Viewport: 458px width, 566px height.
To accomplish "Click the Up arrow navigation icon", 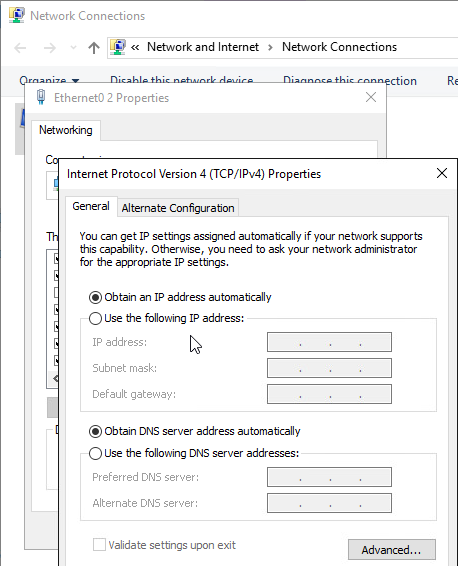I will 94,48.
